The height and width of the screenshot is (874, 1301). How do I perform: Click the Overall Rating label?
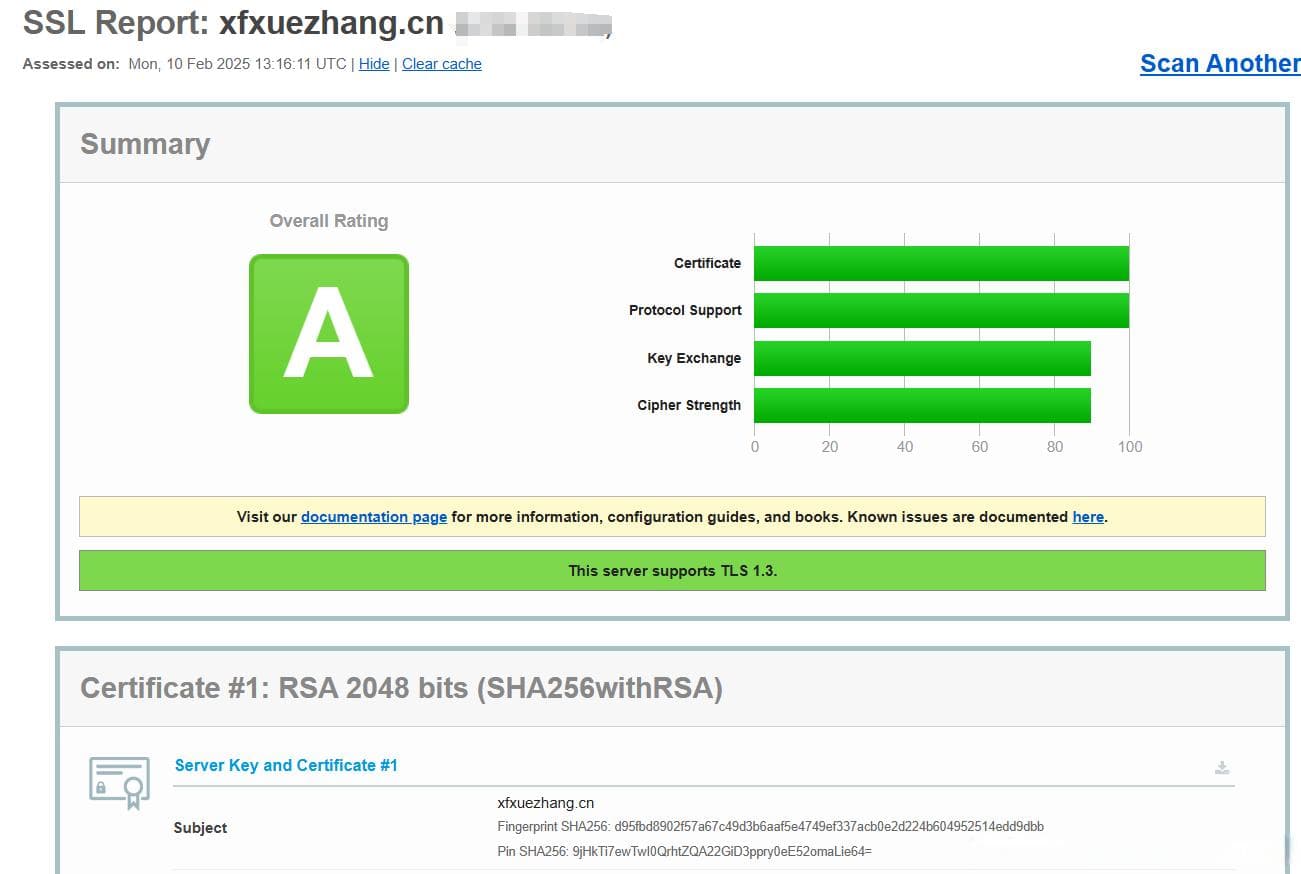(x=329, y=221)
